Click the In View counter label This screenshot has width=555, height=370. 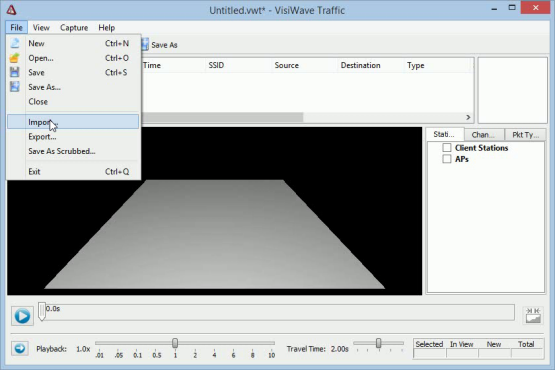tap(461, 344)
